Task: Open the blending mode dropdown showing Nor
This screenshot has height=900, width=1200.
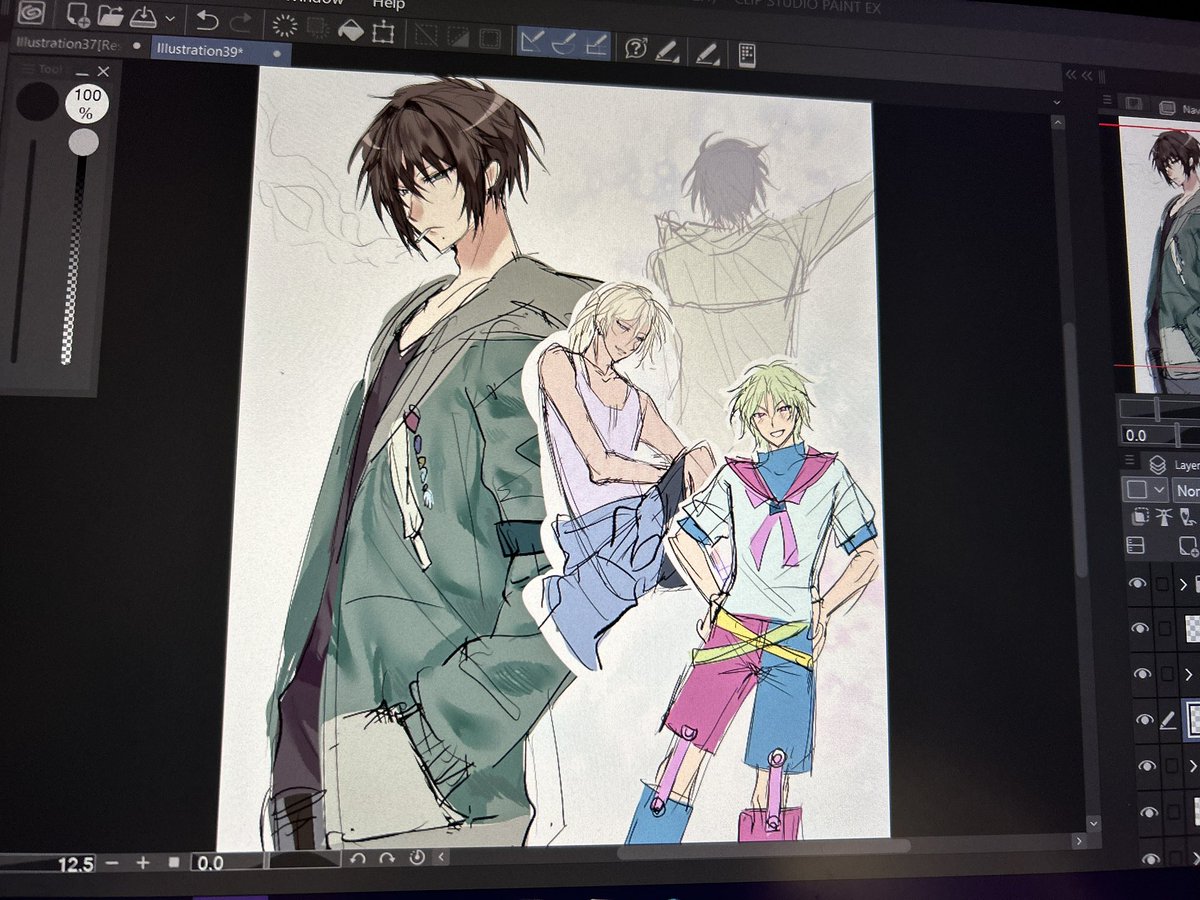Action: pyautogui.click(x=1187, y=491)
